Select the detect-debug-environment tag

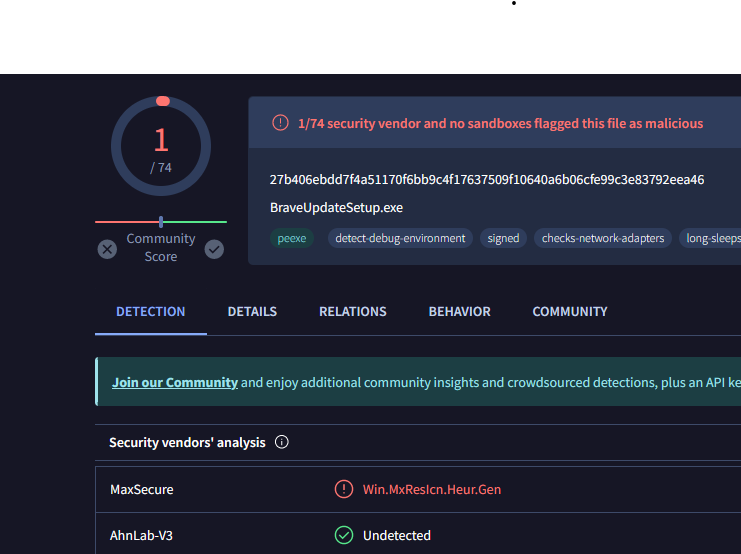[x=400, y=238]
